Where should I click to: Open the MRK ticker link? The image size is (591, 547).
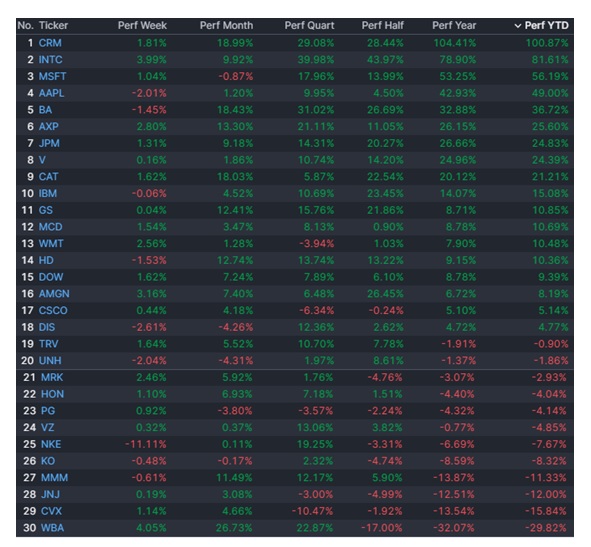click(52, 377)
